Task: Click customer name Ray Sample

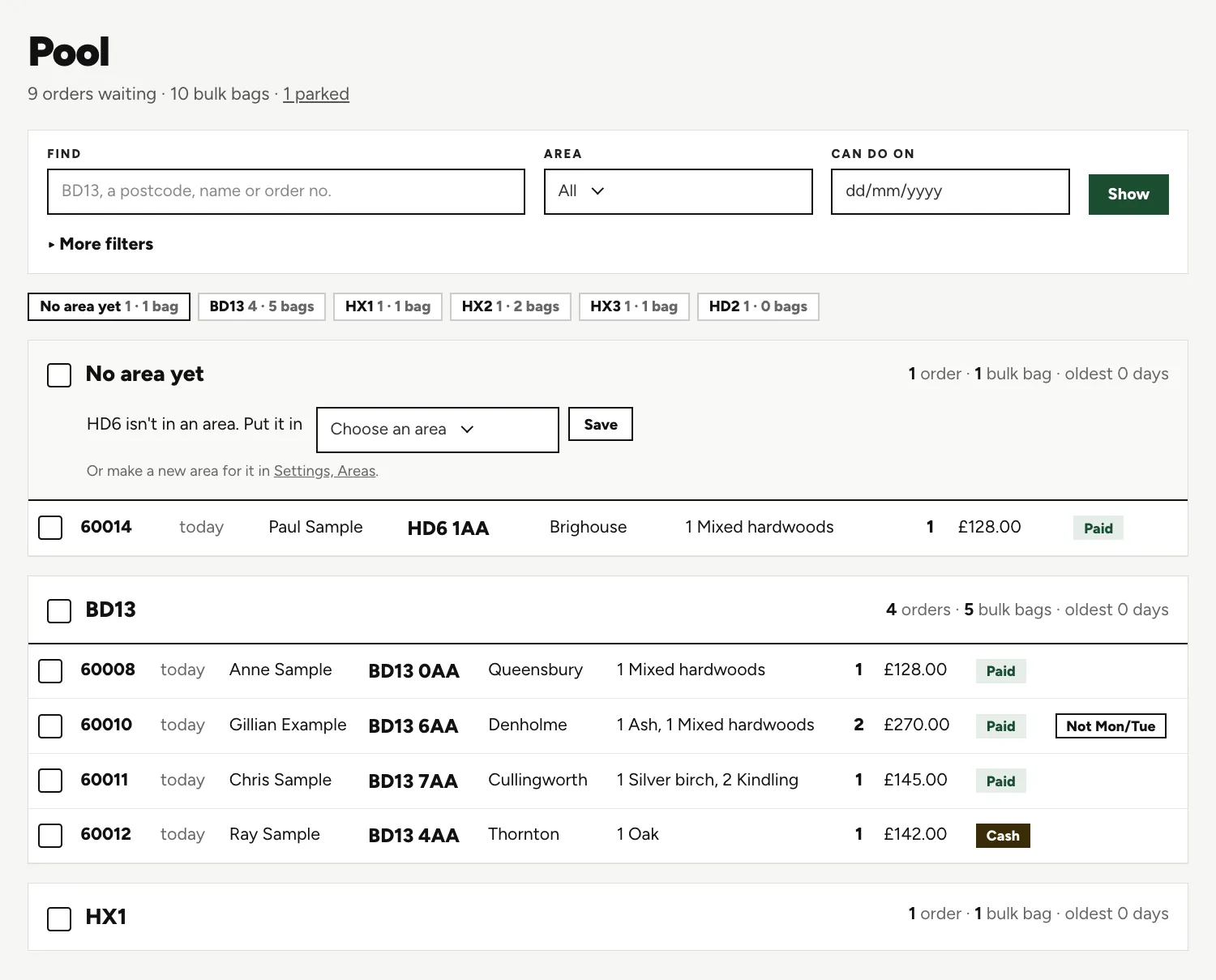Action: (275, 834)
